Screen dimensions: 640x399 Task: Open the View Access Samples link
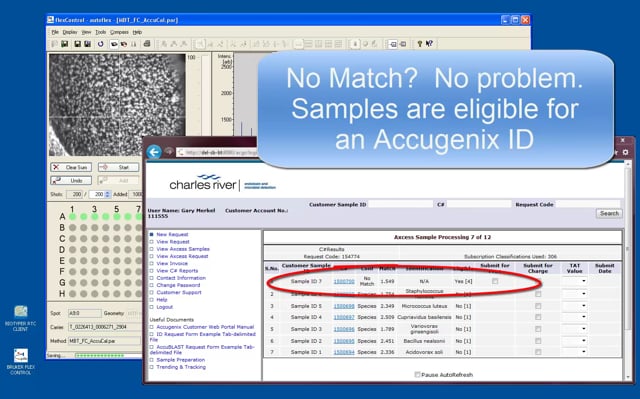point(183,249)
